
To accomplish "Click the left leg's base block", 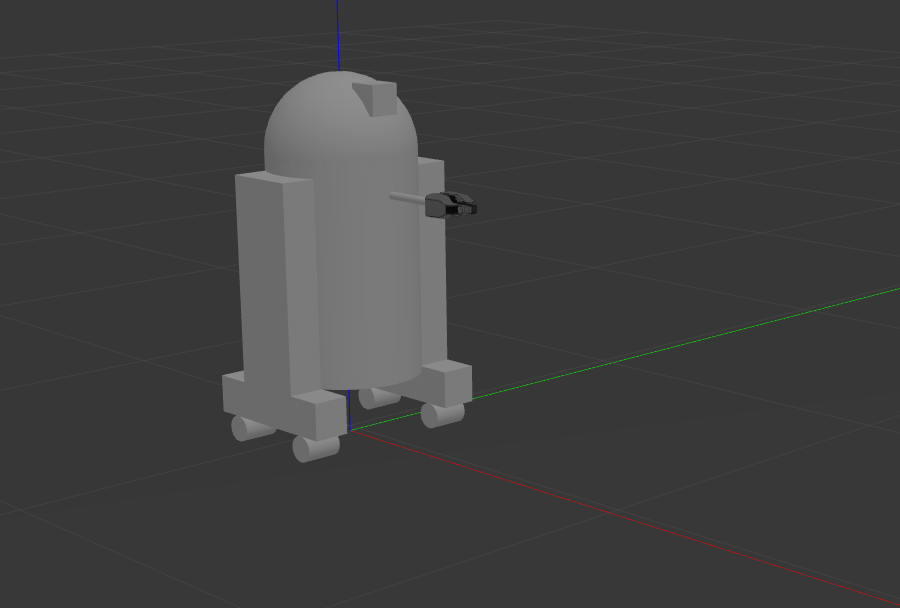I will coord(284,405).
